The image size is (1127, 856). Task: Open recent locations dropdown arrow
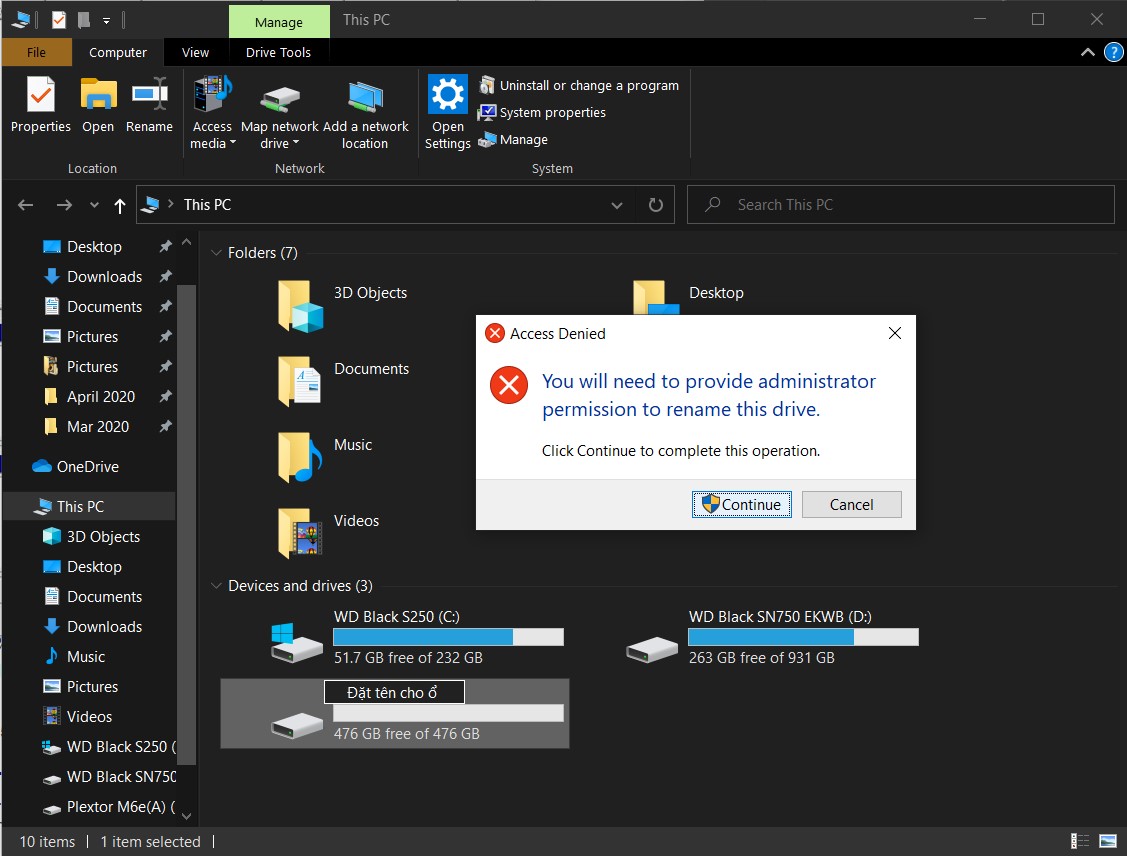[x=94, y=205]
